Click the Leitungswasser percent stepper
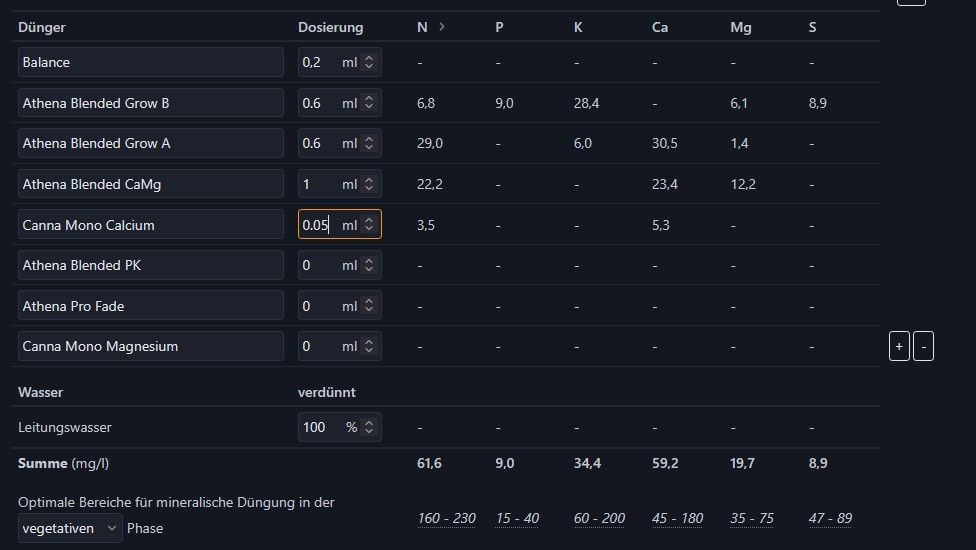976x550 pixels. [369, 427]
